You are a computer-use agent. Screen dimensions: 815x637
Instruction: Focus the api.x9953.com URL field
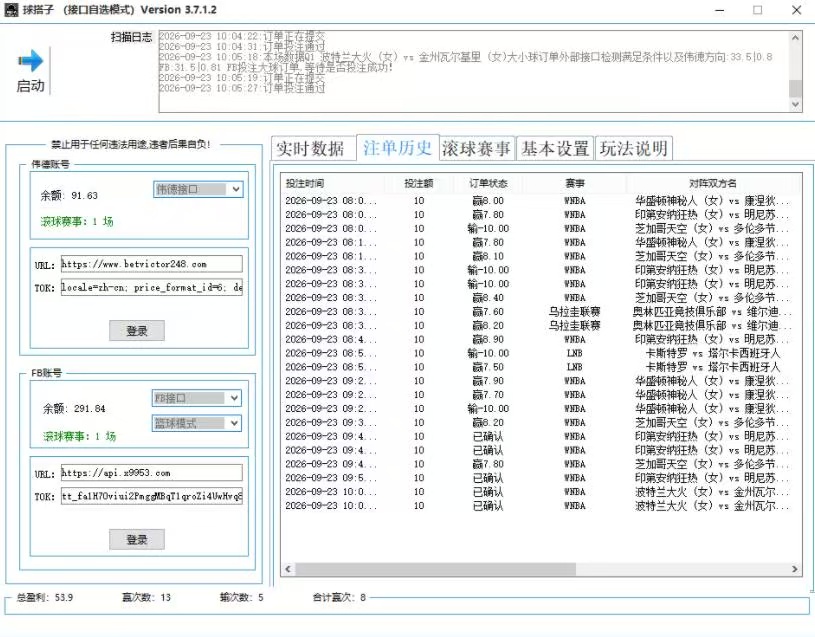tap(151, 473)
